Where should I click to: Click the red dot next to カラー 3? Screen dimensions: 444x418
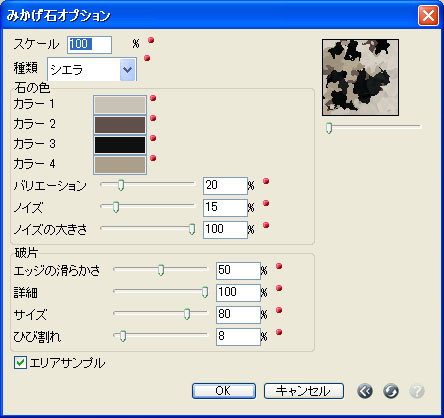pos(153,138)
